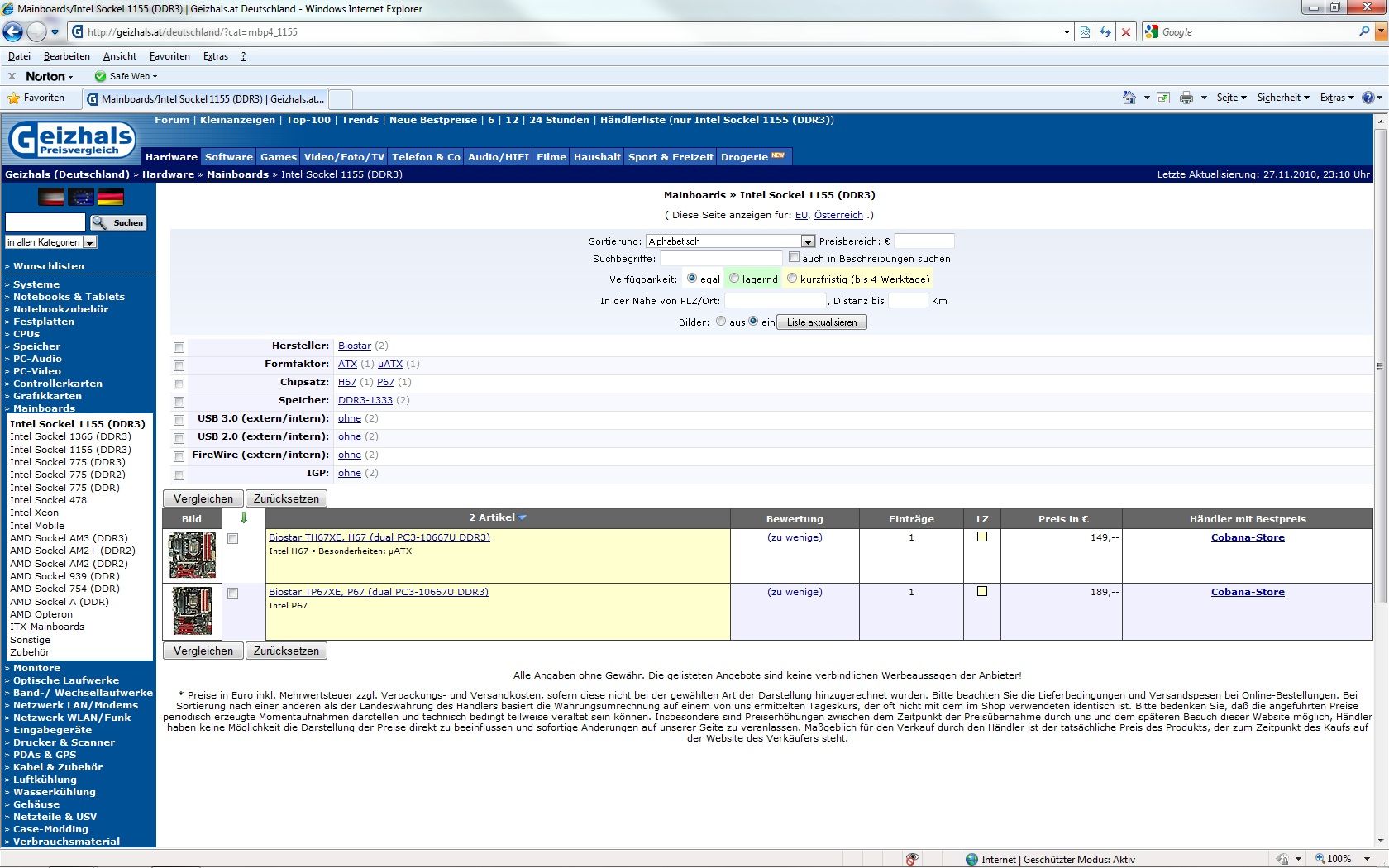Refresh the page with the refresh icon

click(x=1105, y=32)
